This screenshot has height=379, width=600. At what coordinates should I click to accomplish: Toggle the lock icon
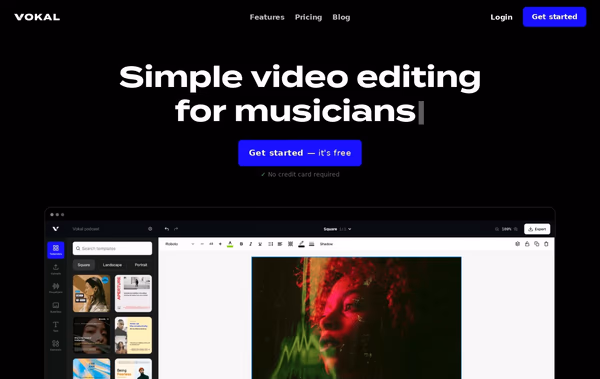[x=527, y=244]
